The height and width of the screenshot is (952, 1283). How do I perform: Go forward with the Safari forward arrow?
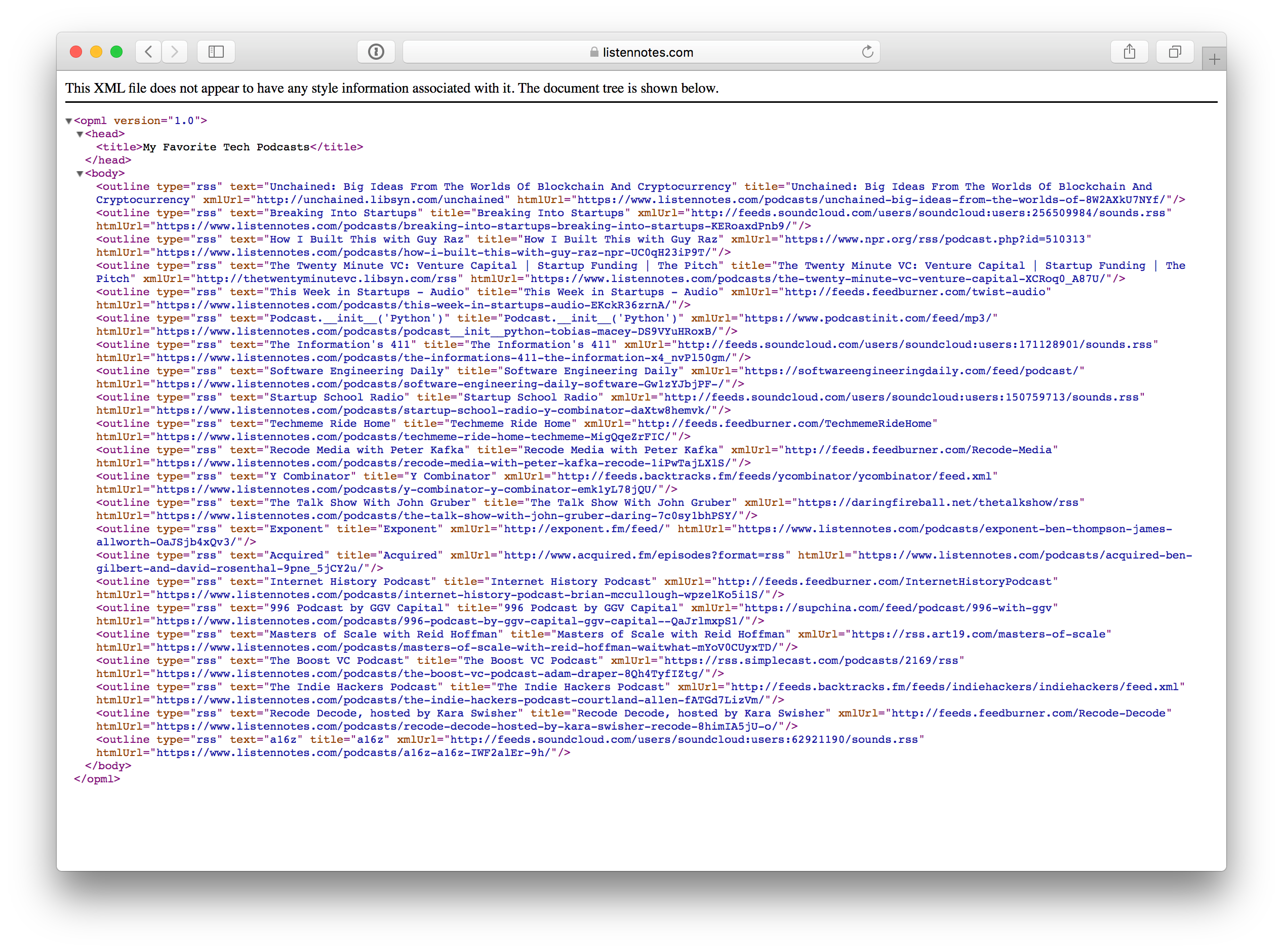click(175, 52)
